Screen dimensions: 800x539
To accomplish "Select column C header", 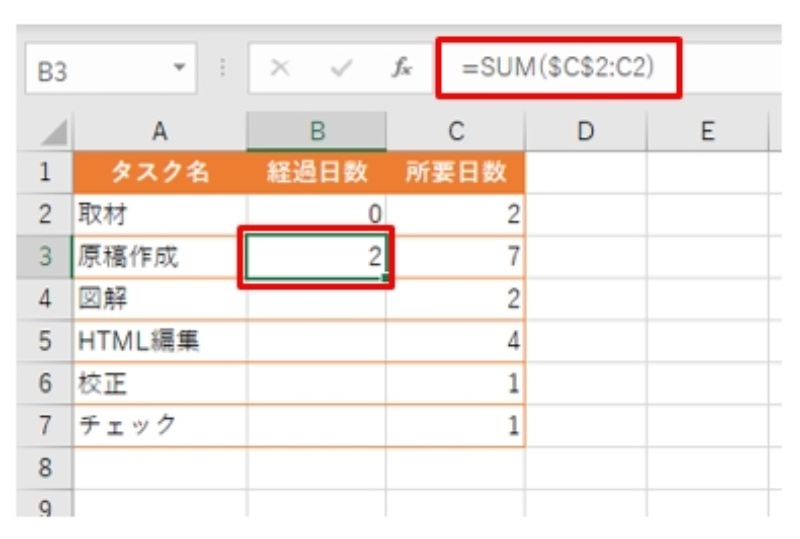I will point(455,130).
